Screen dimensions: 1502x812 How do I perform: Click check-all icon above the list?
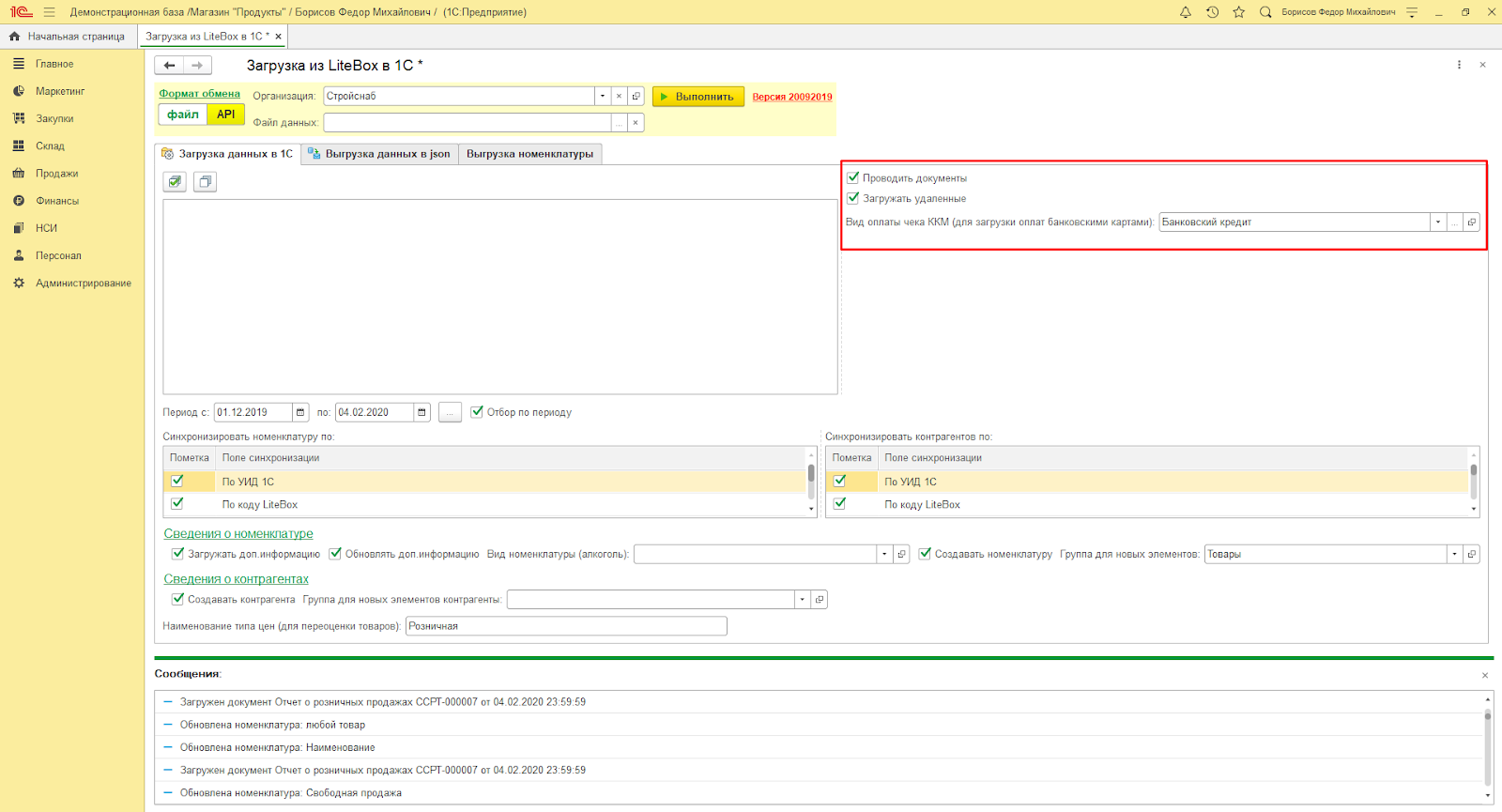click(175, 182)
